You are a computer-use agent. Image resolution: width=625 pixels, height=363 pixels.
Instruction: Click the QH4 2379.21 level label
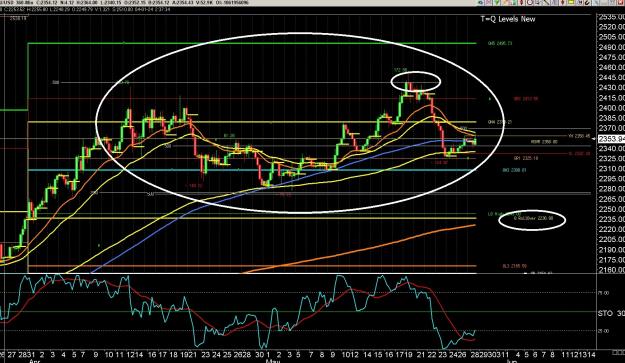coord(500,122)
